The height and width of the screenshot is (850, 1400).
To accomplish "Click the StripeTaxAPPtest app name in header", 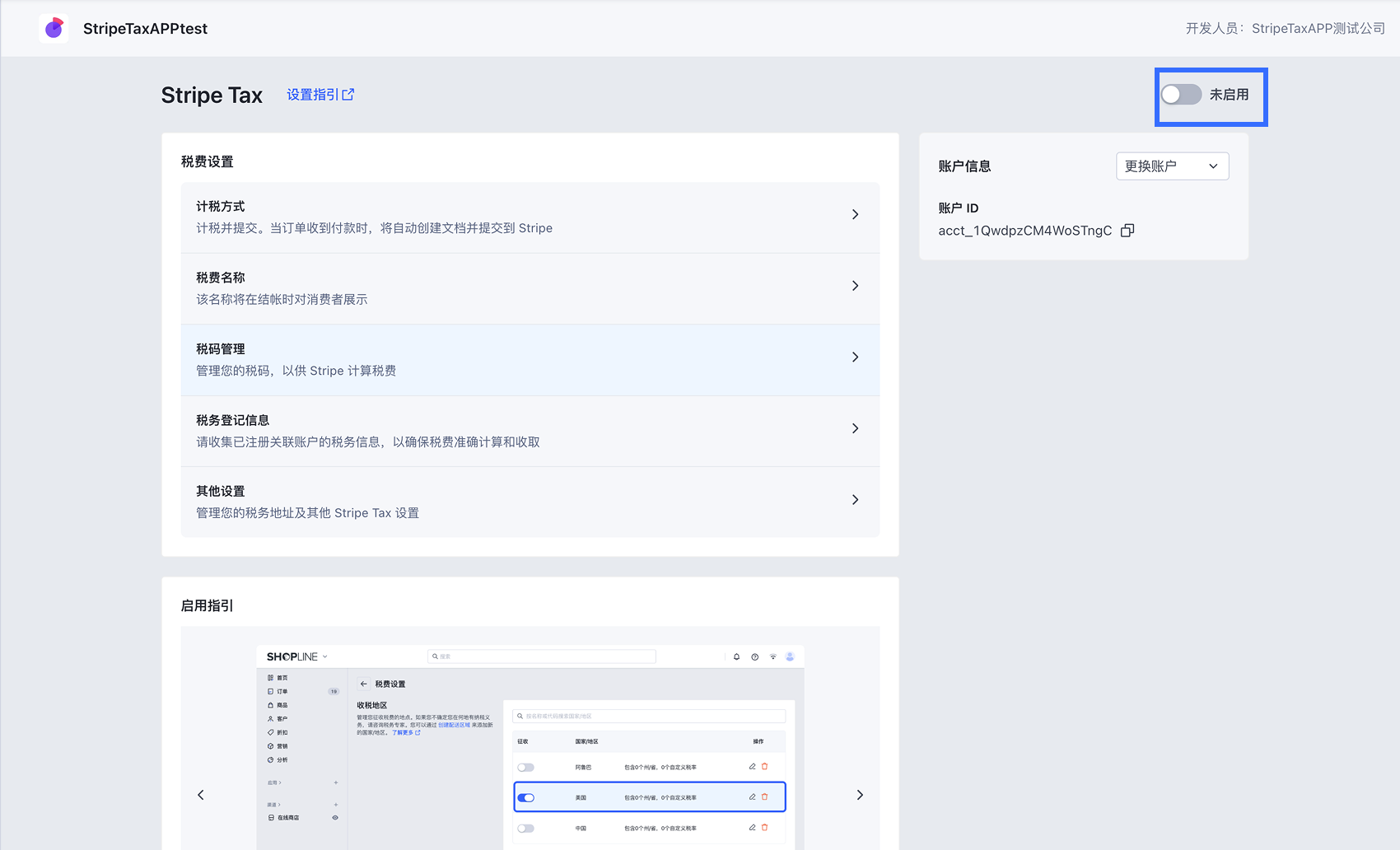I will tap(145, 28).
